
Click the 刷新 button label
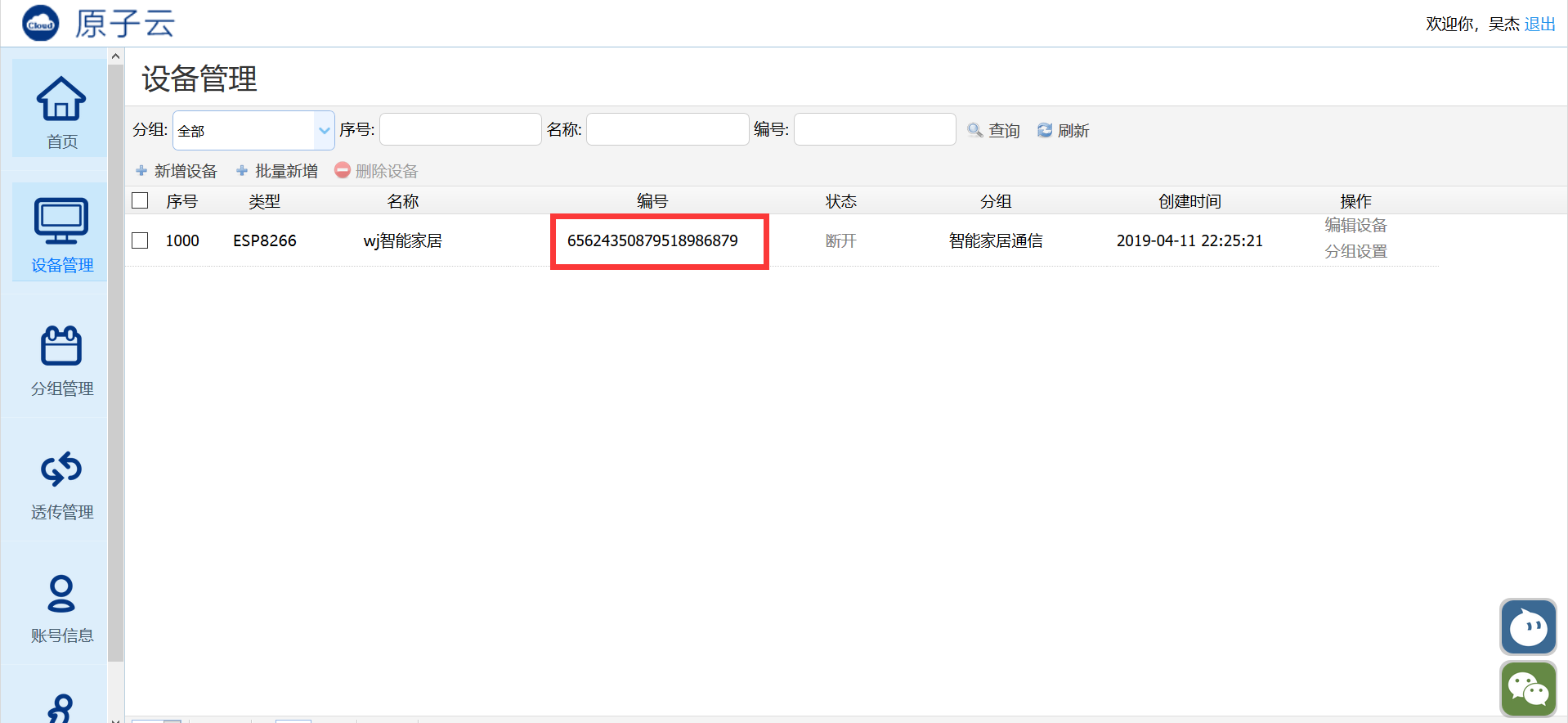click(1073, 130)
